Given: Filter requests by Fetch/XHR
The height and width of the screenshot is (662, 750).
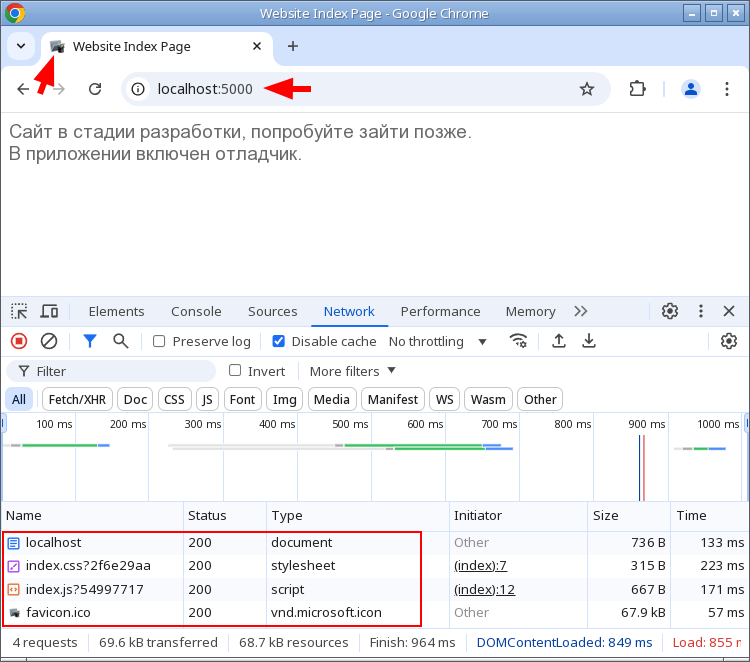Looking at the screenshot, I should point(77,399).
